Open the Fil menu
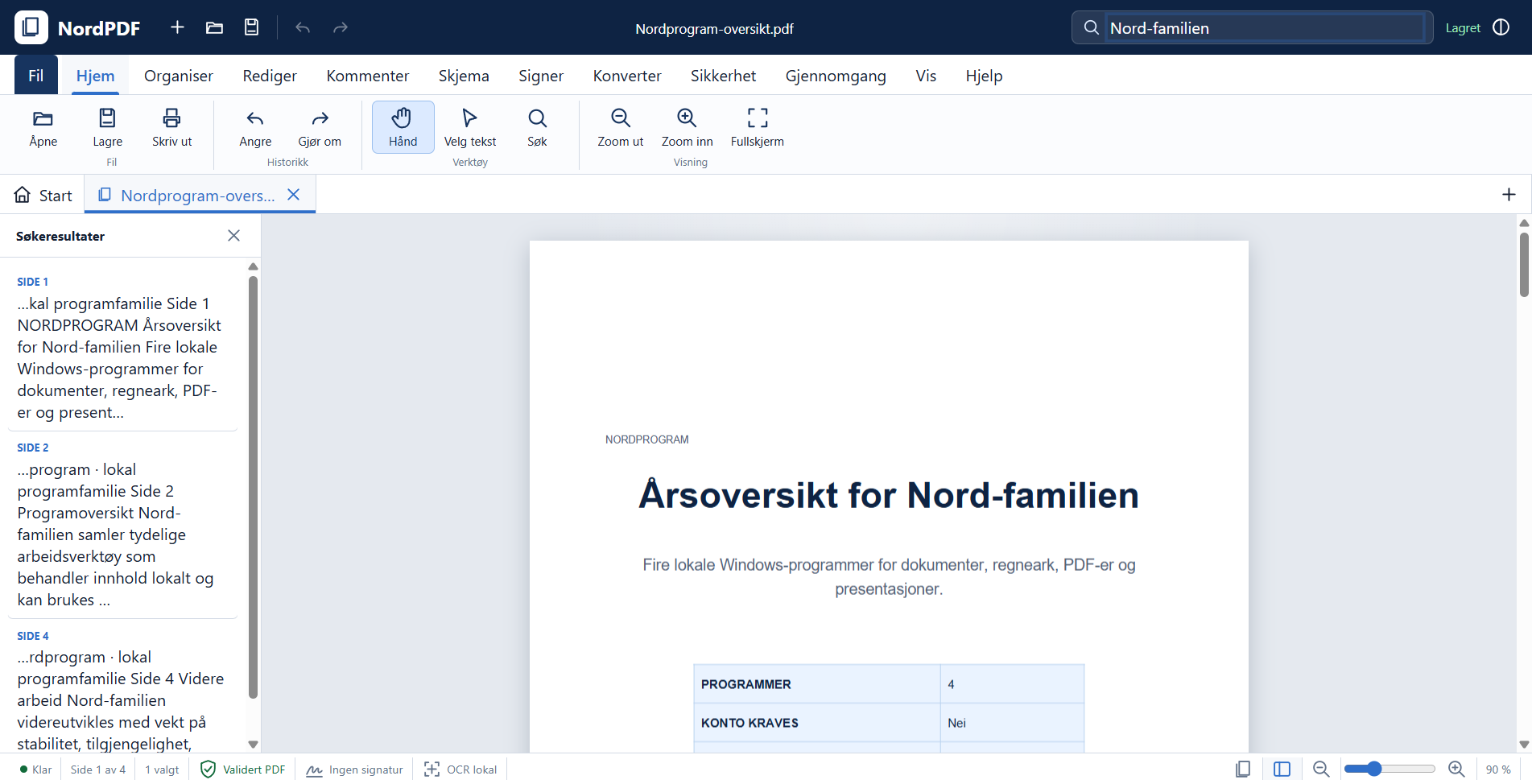 [36, 76]
